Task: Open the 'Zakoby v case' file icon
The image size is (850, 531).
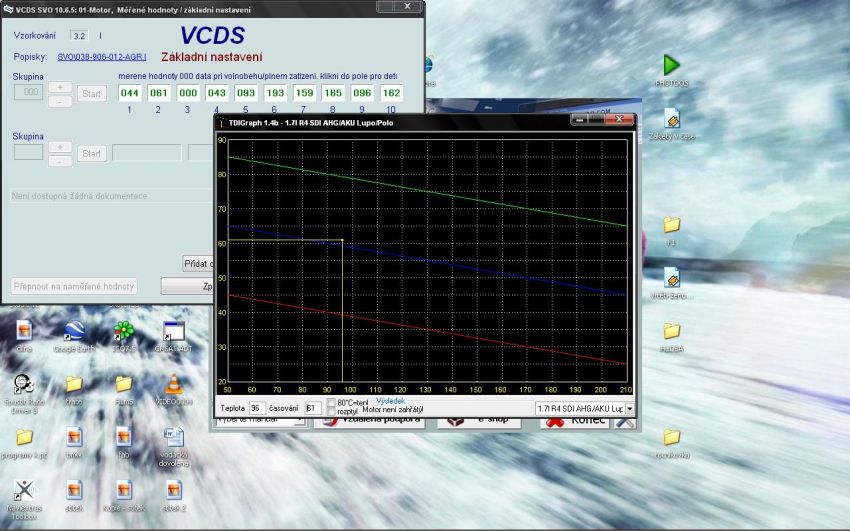Action: tap(671, 119)
